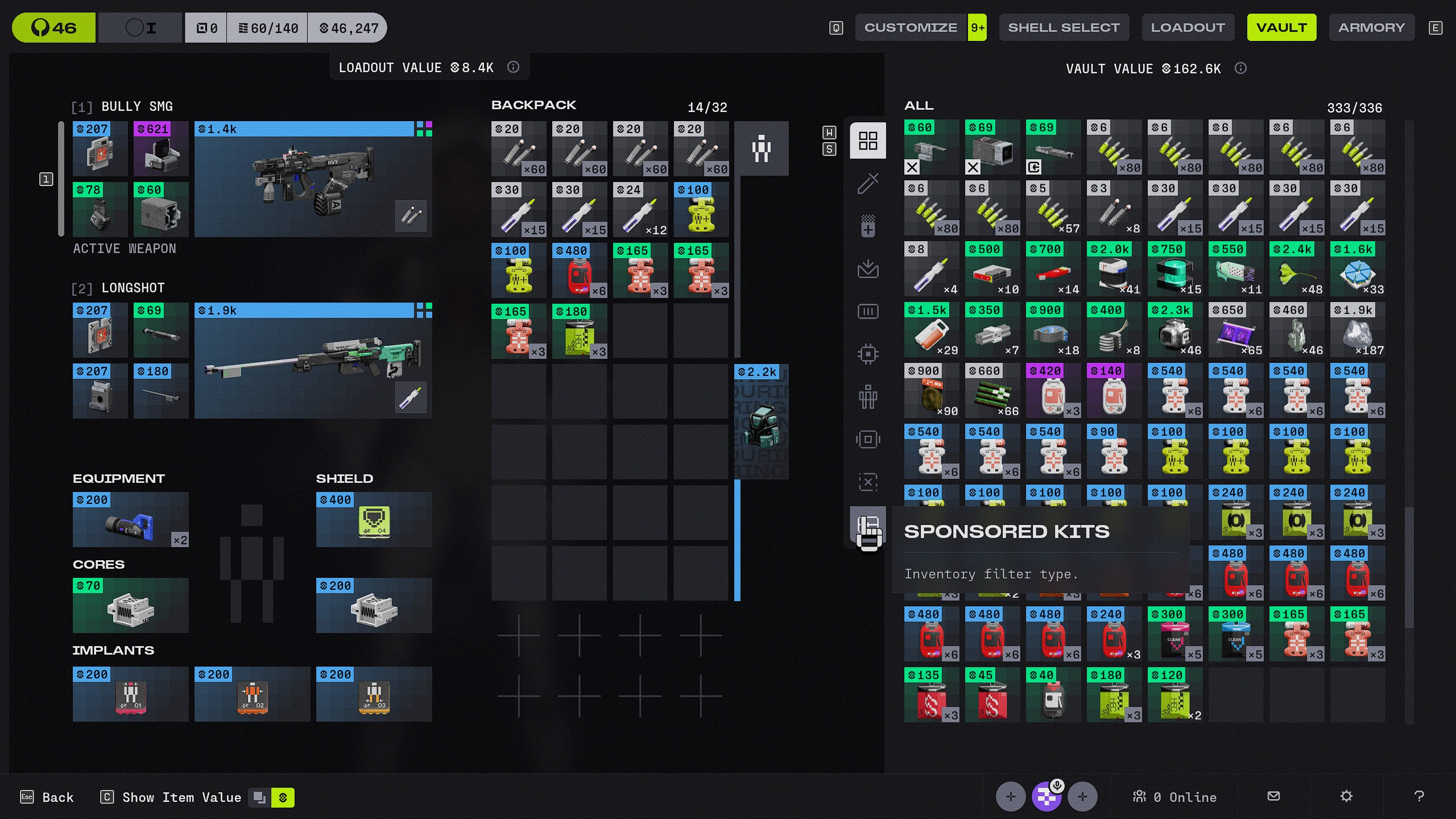Select the humanoid implants filter icon
The width and height of the screenshot is (1456, 819).
tap(868, 396)
